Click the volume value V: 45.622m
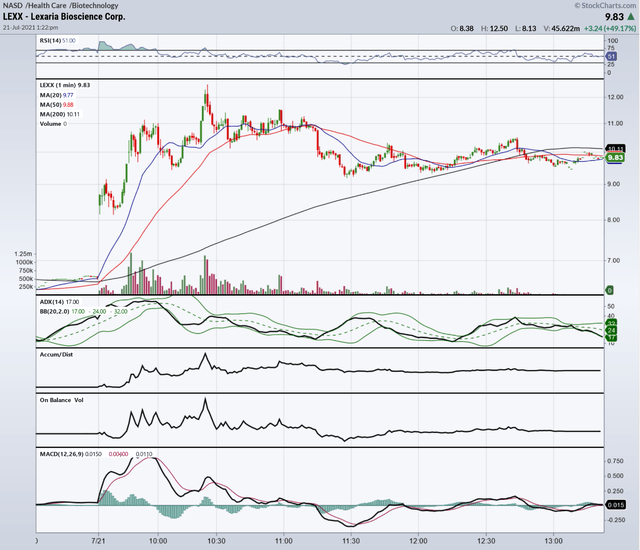This screenshot has width=640, height=550. pos(562,29)
